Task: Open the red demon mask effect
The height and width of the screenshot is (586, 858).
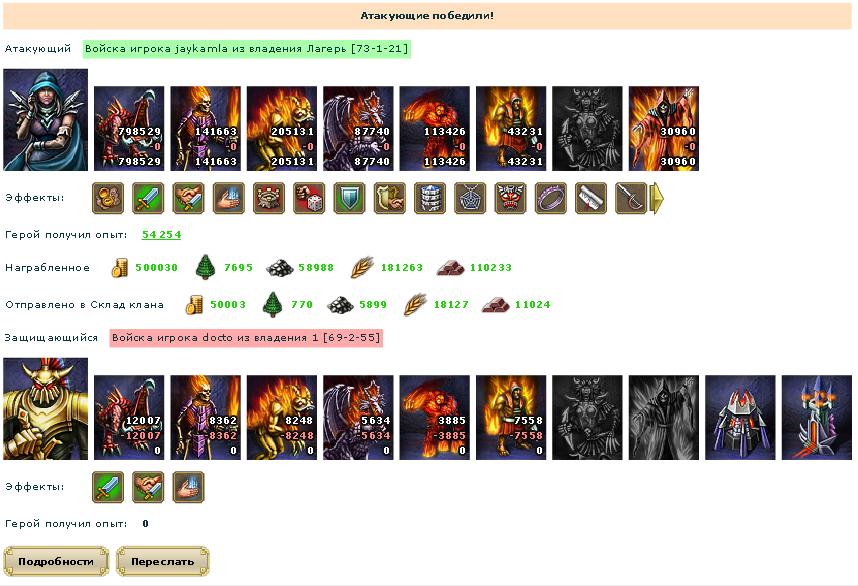Action: tap(510, 198)
